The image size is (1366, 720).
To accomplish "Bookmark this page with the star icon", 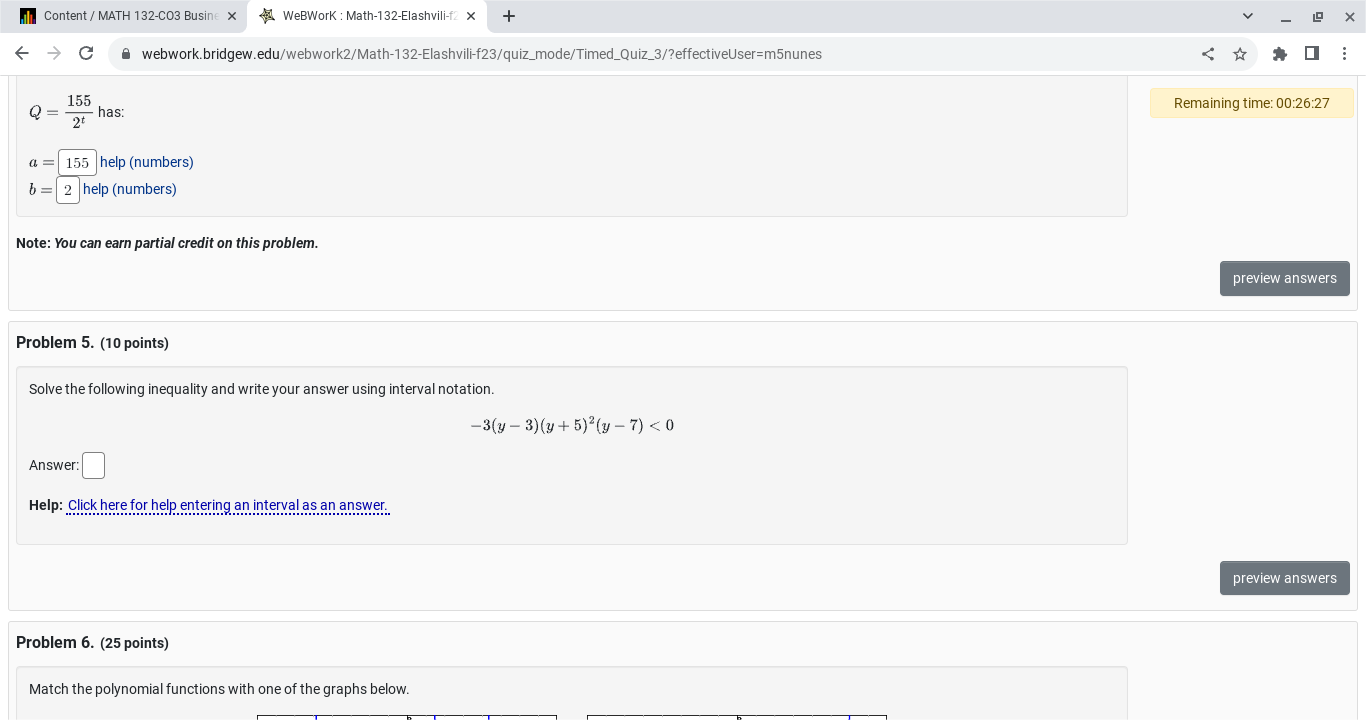I will click(1240, 54).
